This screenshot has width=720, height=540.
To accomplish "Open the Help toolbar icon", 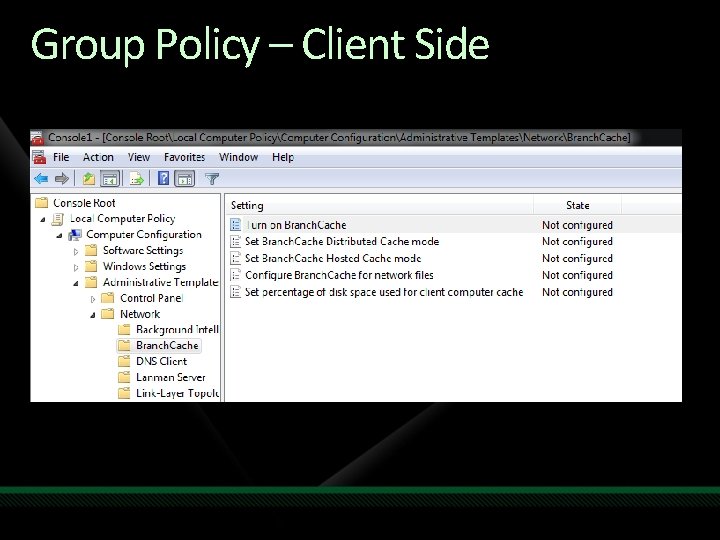I will point(163,178).
